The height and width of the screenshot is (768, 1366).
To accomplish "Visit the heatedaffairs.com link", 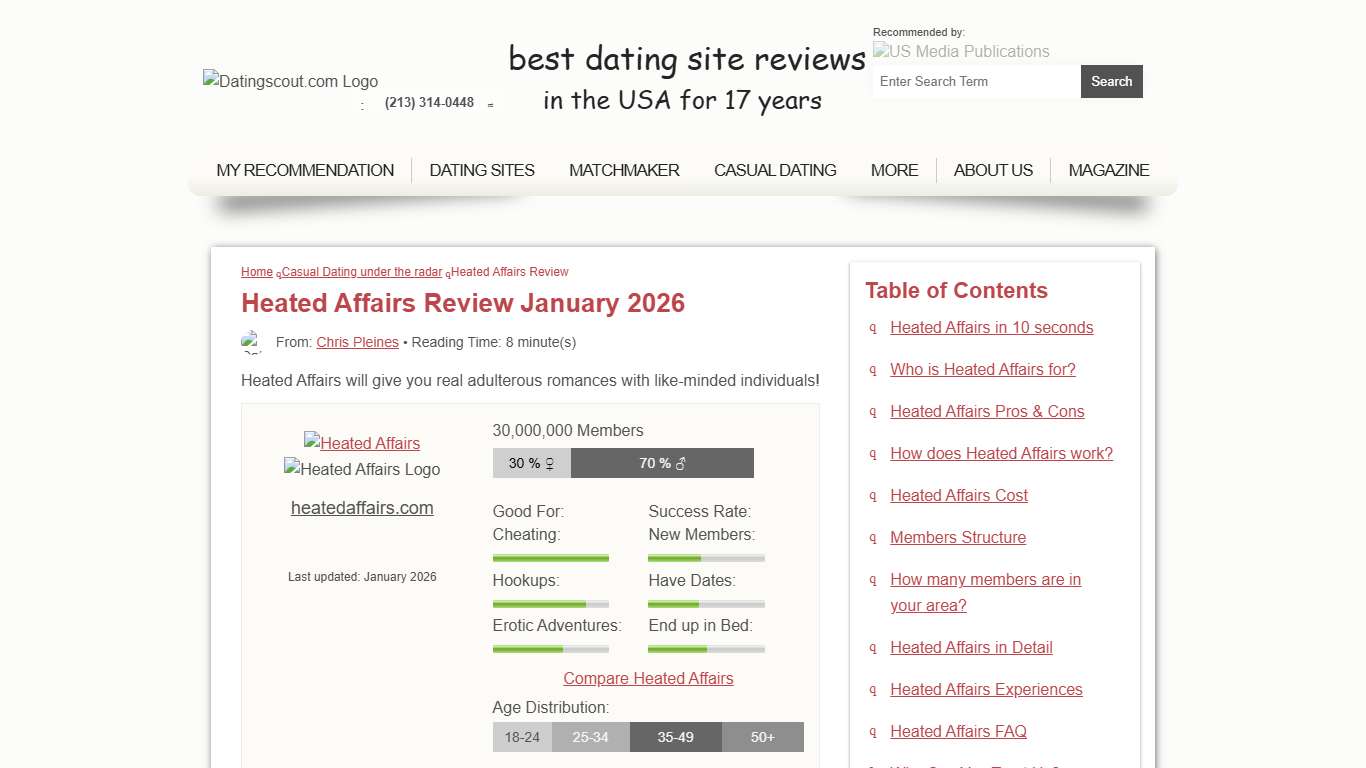I will (x=362, y=508).
